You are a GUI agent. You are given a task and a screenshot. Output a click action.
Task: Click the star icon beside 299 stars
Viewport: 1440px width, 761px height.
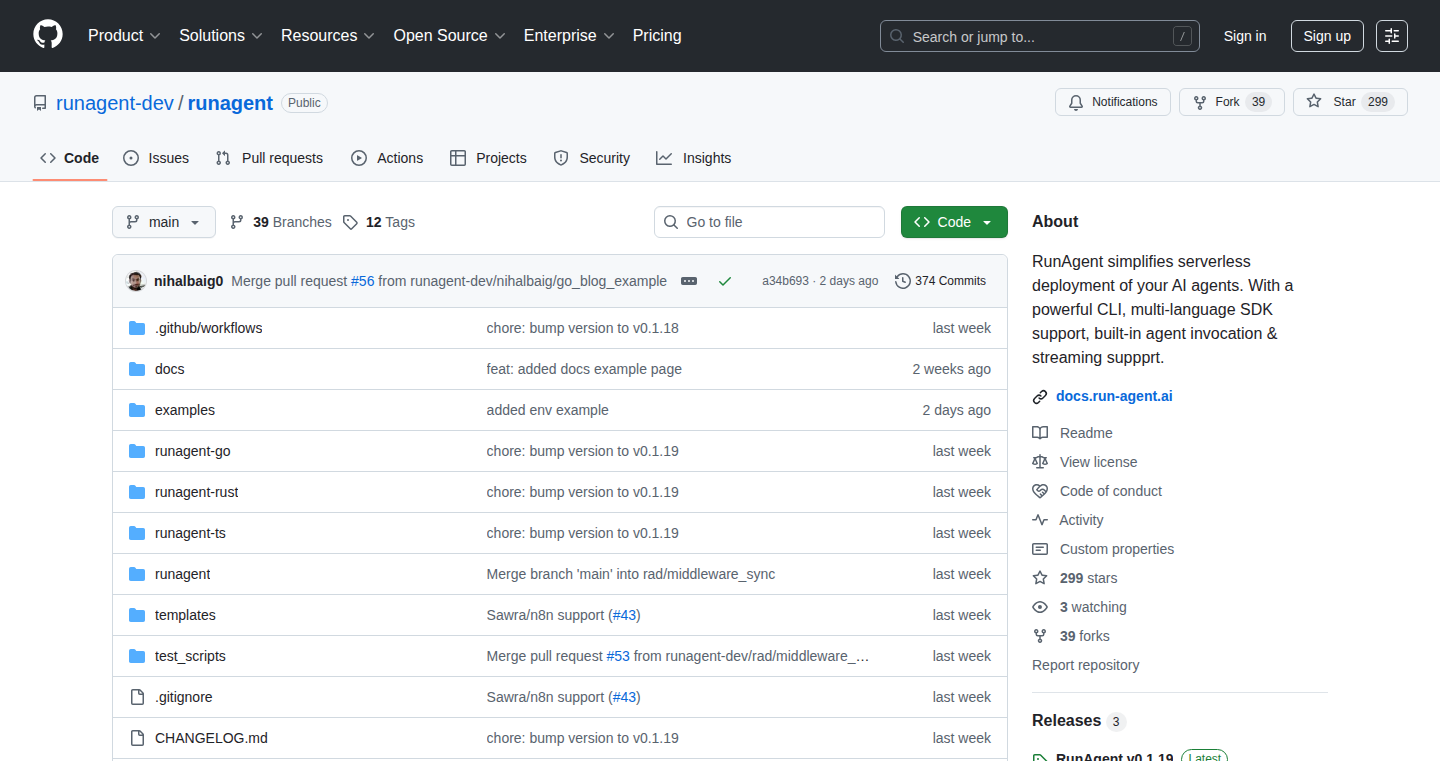(1040, 578)
